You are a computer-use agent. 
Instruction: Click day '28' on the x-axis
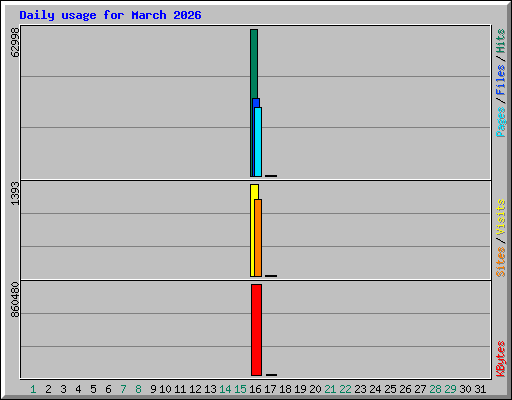(x=435, y=389)
